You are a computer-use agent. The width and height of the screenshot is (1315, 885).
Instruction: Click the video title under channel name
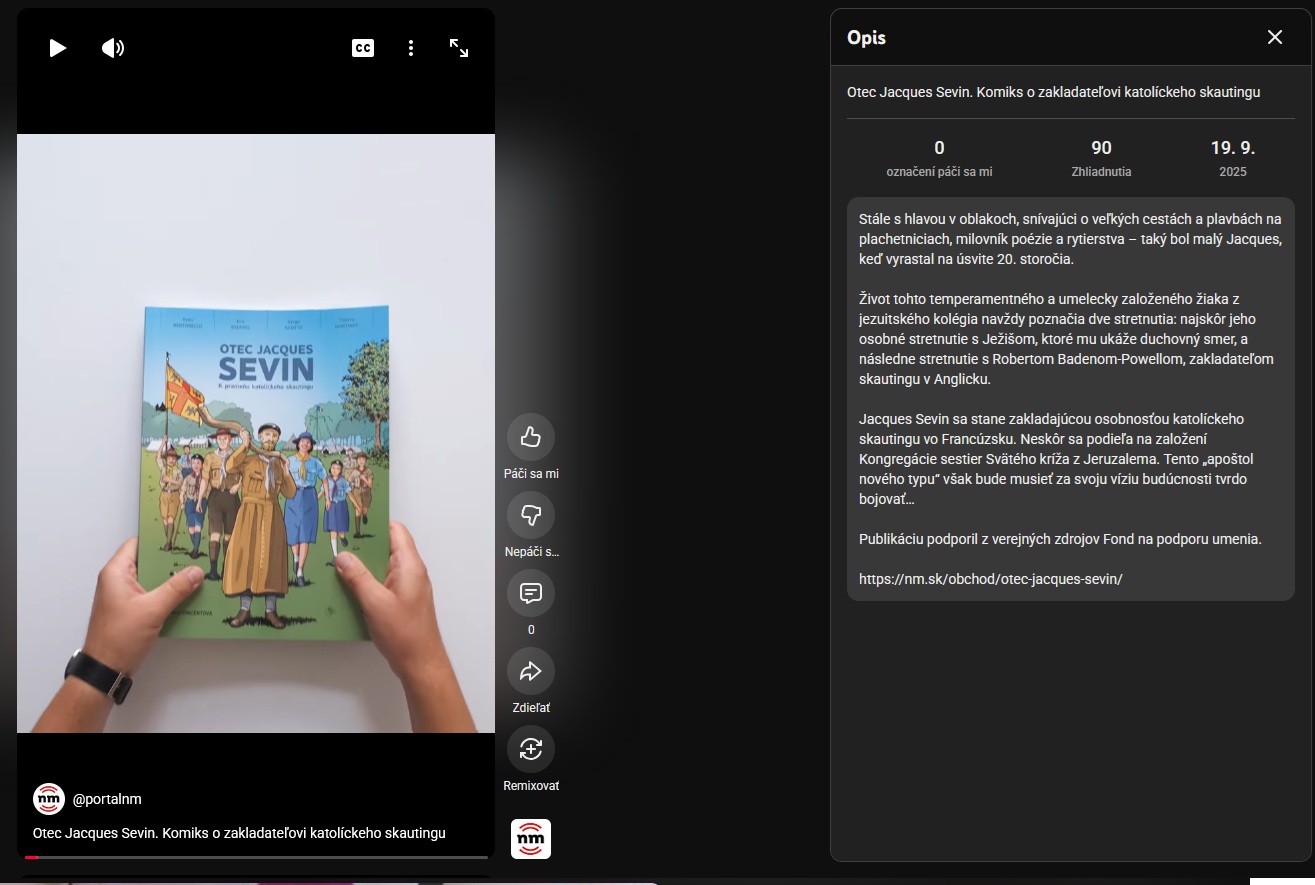click(x=239, y=833)
